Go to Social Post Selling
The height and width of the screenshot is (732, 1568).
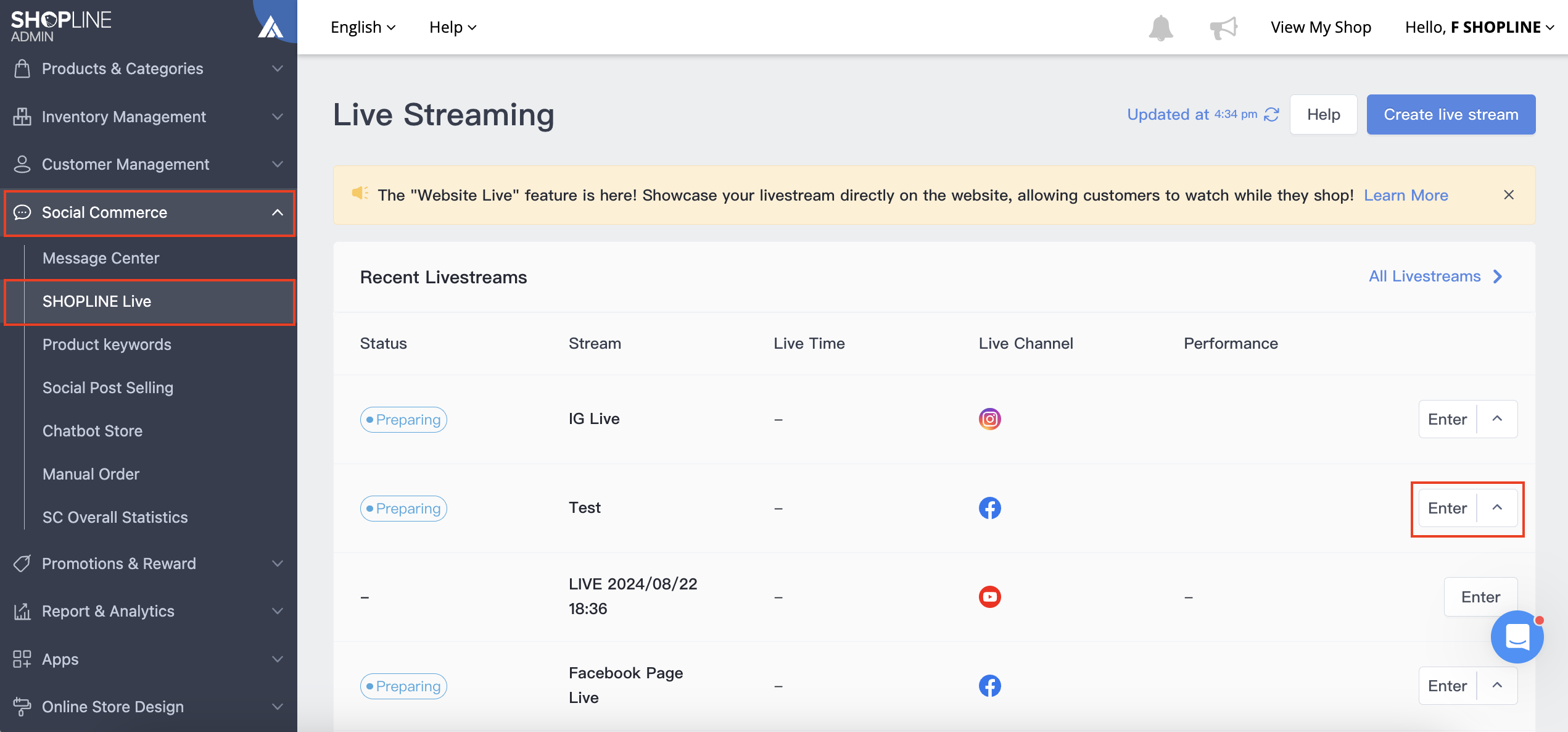point(108,388)
